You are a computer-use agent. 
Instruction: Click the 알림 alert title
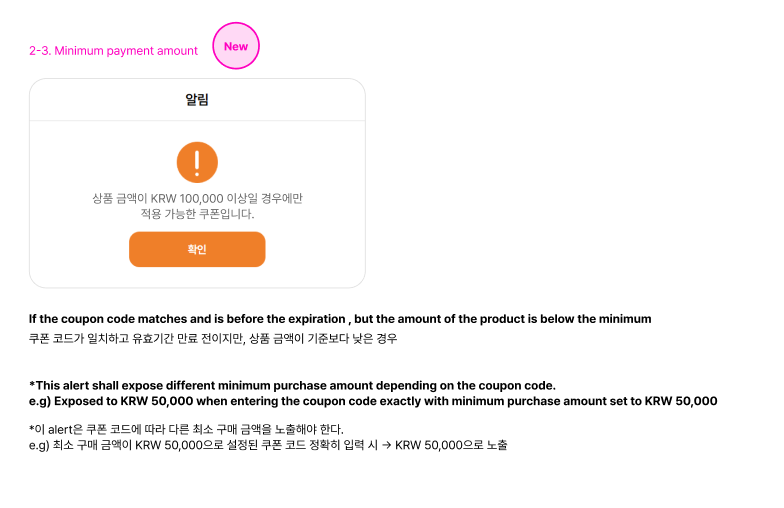click(197, 100)
